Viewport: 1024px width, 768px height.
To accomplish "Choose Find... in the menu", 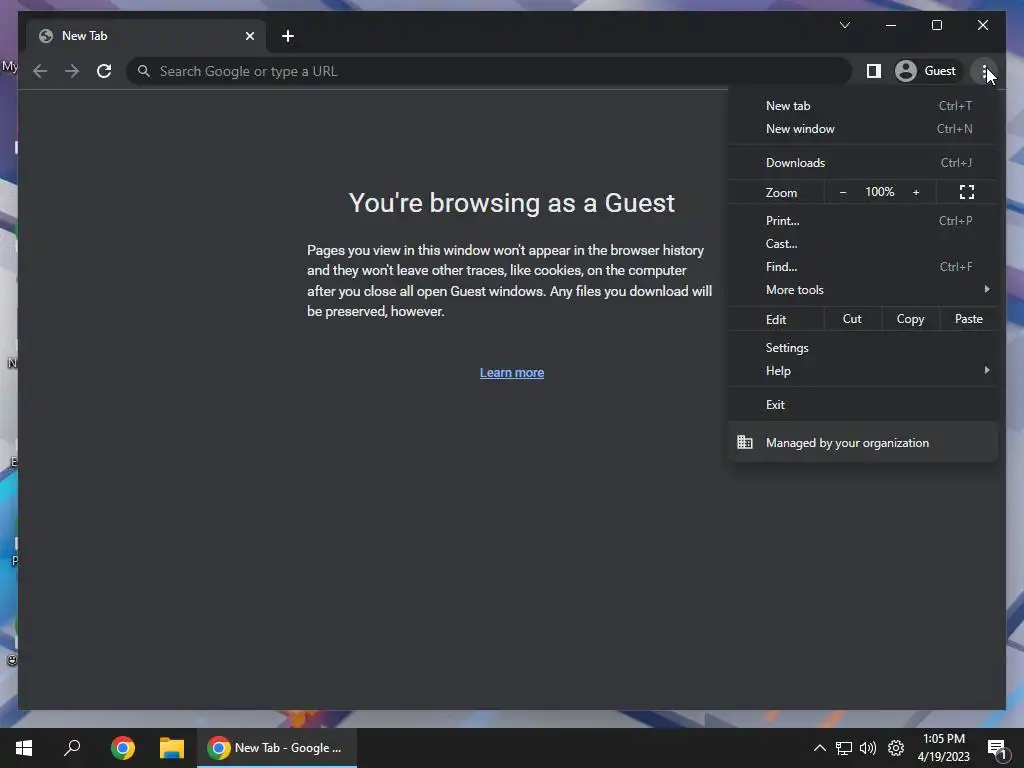I will (863, 266).
